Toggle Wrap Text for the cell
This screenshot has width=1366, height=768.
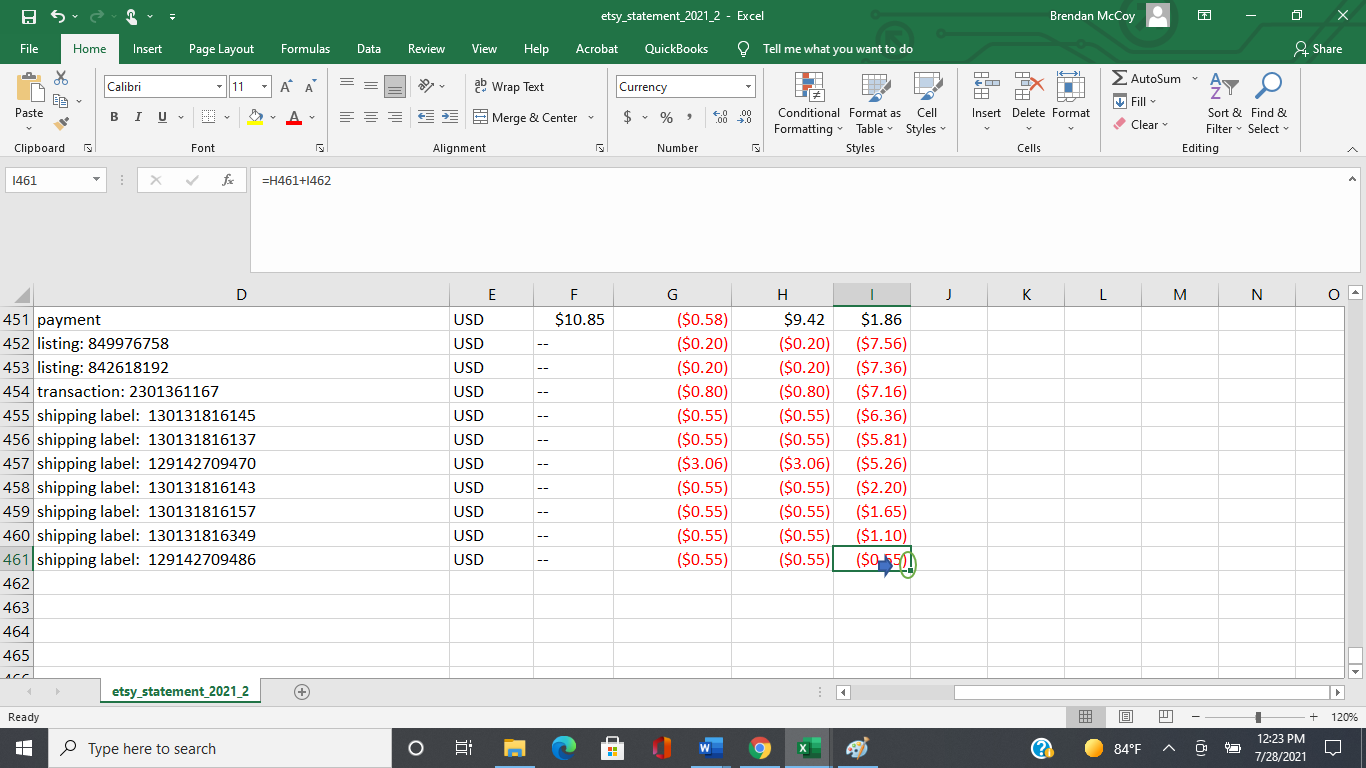tap(509, 87)
